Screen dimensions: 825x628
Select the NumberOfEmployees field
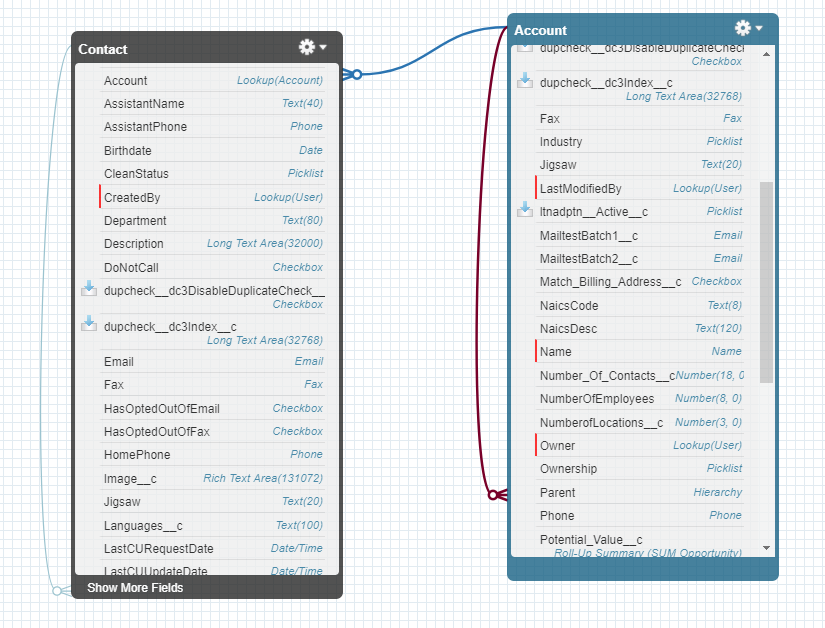[640, 399]
